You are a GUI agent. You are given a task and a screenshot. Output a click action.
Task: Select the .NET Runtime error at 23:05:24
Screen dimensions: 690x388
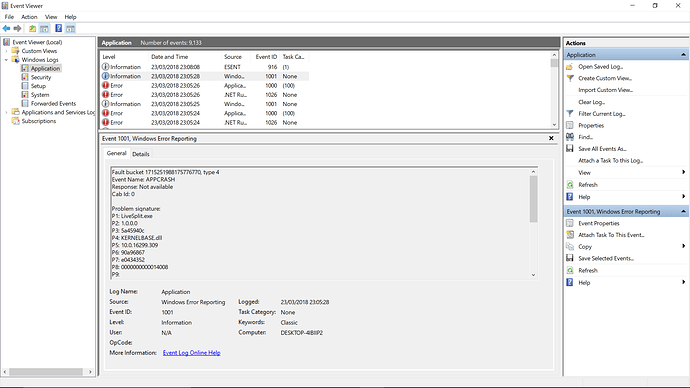[205, 122]
